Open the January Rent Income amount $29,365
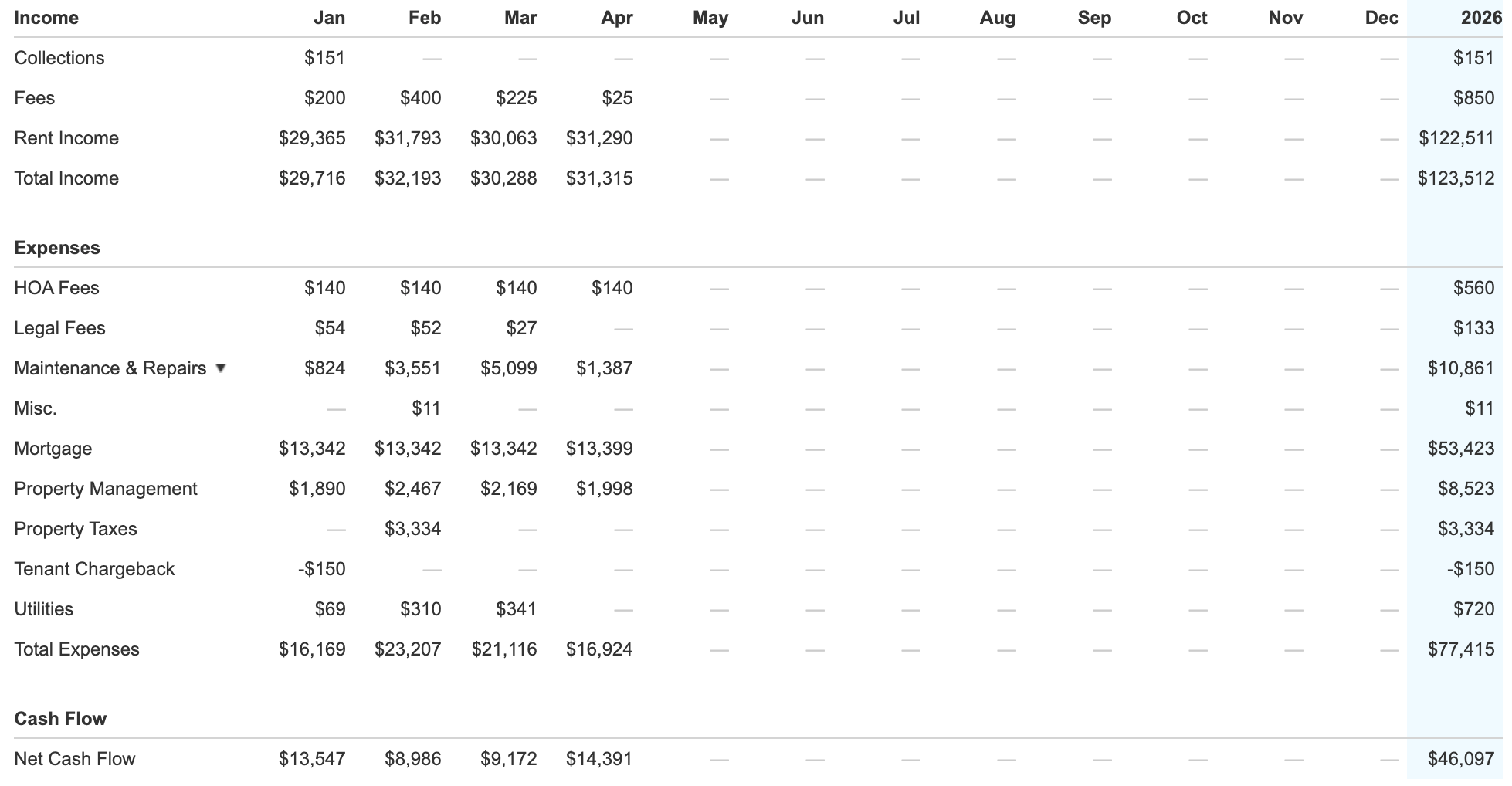 pos(312,138)
